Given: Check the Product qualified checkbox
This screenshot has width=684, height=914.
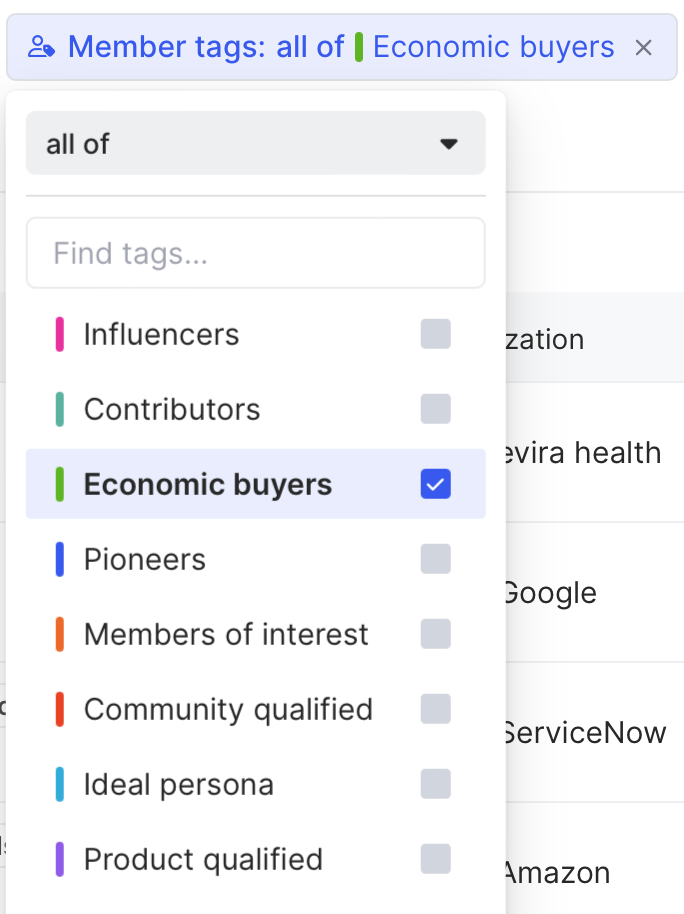Looking at the screenshot, I should tap(436, 859).
